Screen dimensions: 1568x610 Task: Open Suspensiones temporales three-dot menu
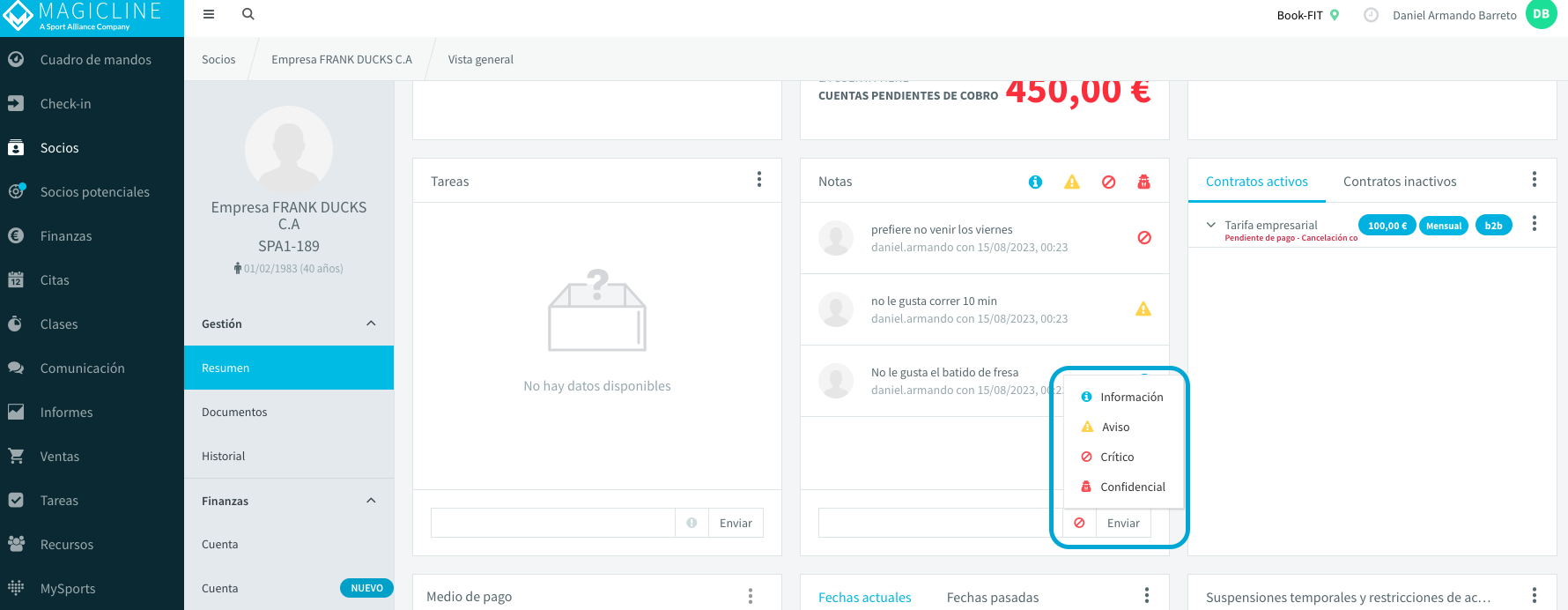(x=1534, y=597)
